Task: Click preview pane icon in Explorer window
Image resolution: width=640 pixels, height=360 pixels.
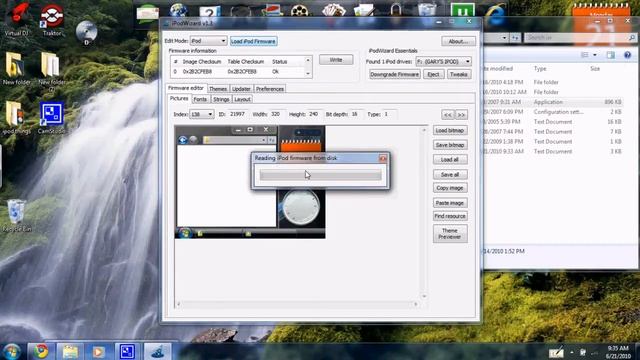Action: click(611, 55)
